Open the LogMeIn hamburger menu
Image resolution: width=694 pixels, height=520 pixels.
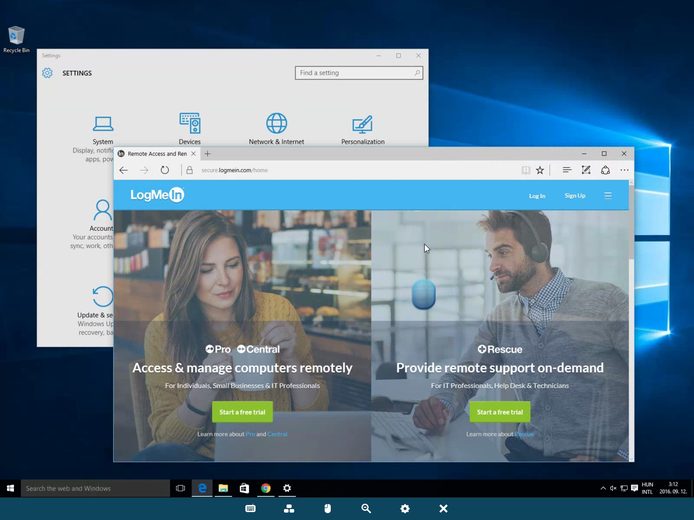coord(608,195)
